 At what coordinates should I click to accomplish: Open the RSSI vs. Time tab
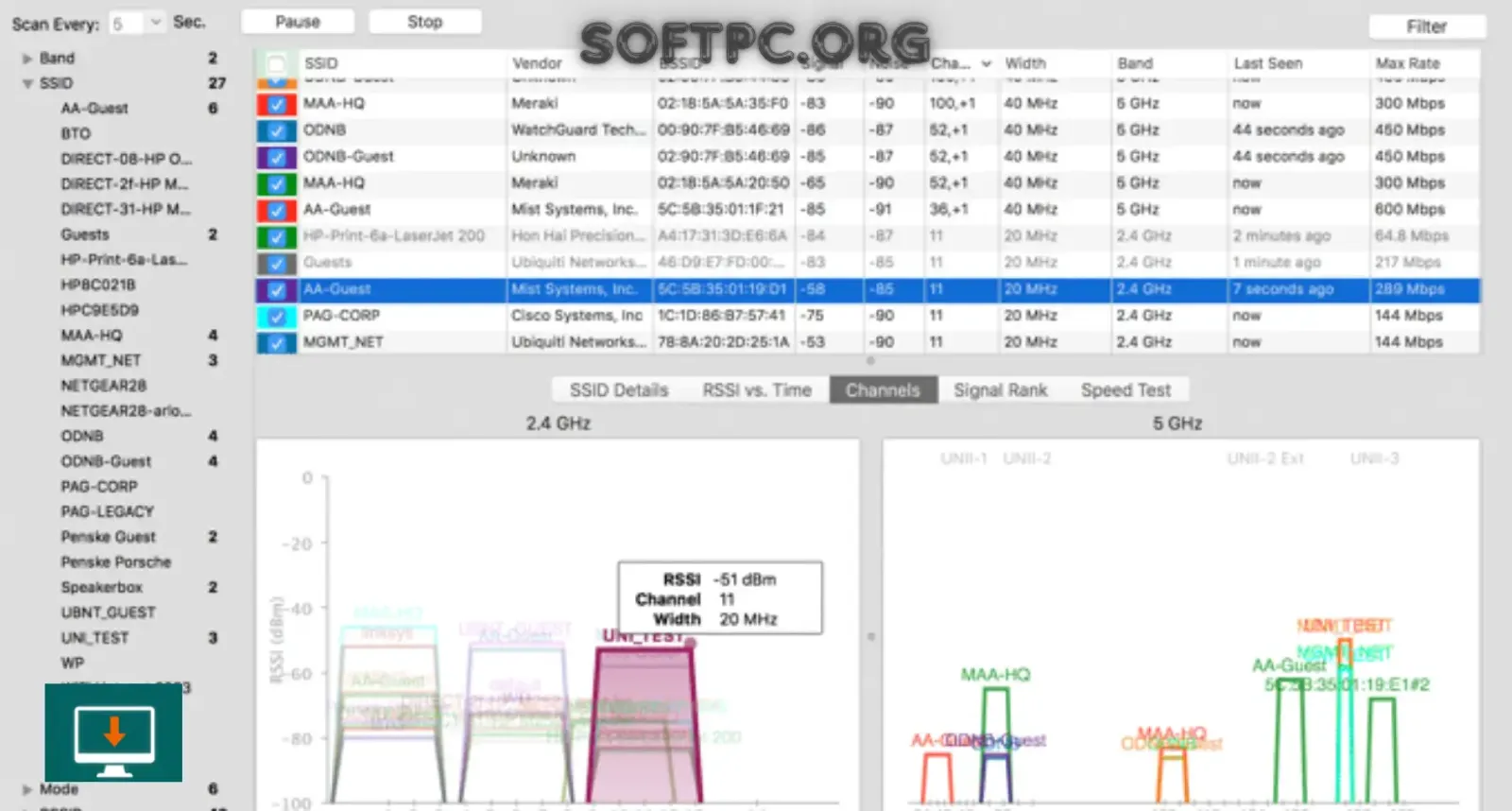756,389
